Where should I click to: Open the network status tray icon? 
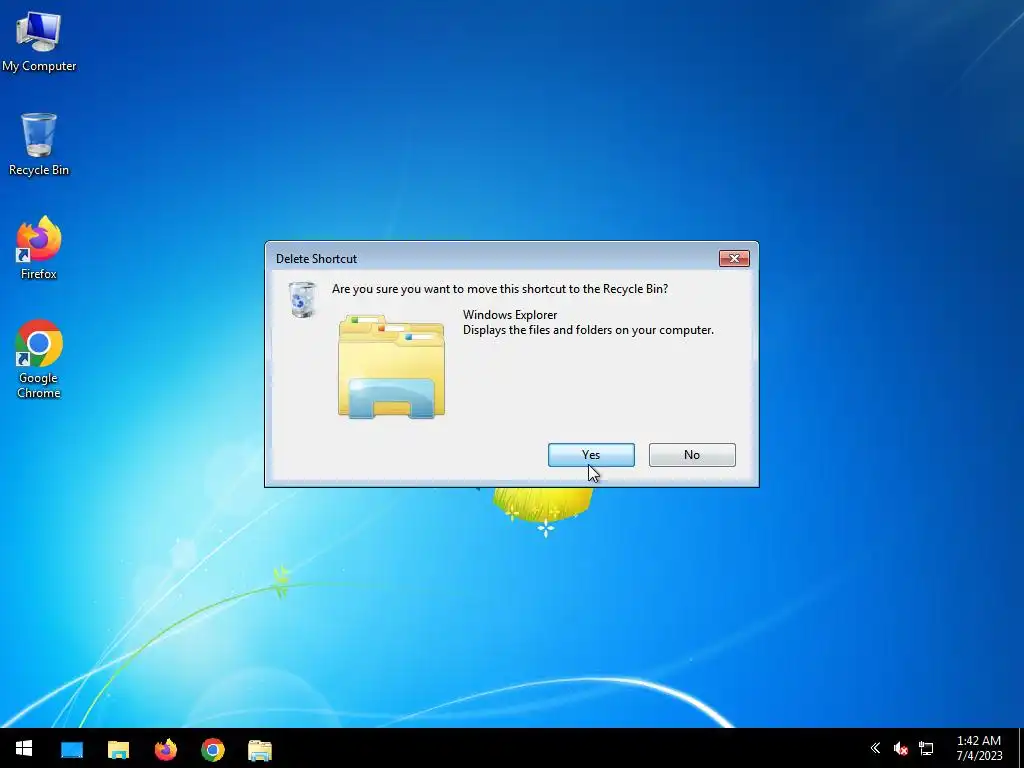tap(926, 748)
